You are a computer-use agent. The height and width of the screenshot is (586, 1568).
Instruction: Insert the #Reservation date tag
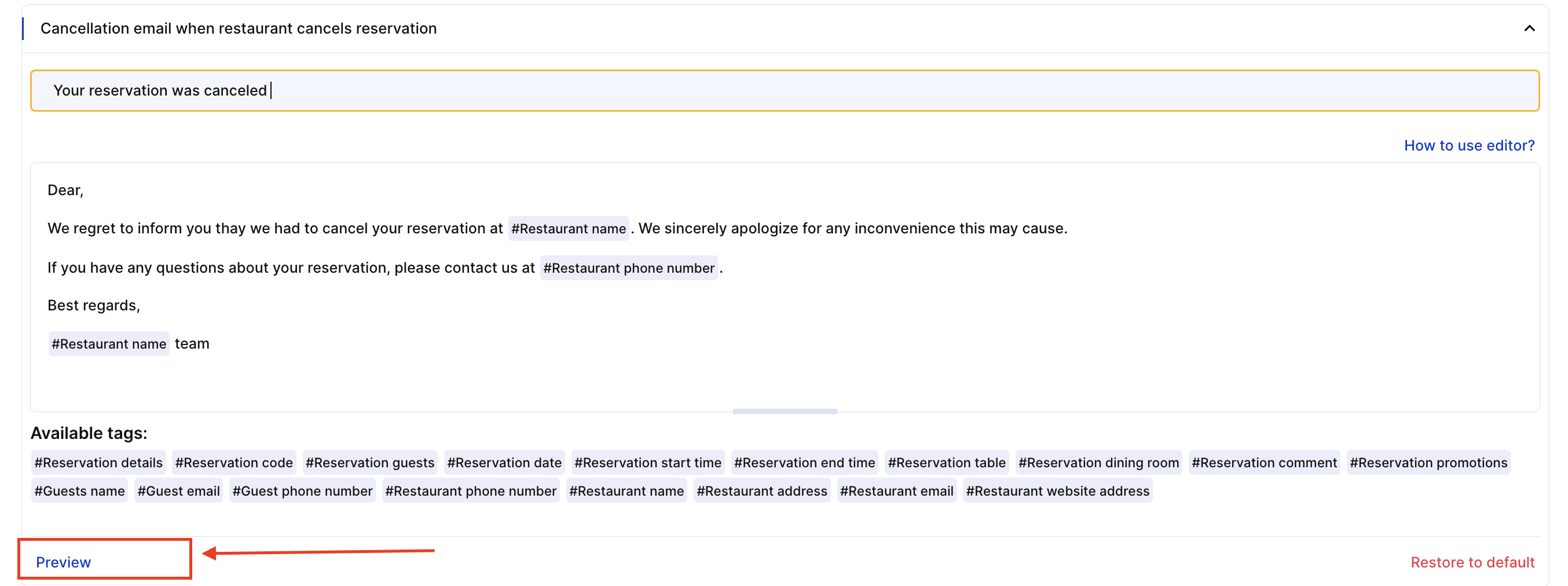tap(504, 463)
